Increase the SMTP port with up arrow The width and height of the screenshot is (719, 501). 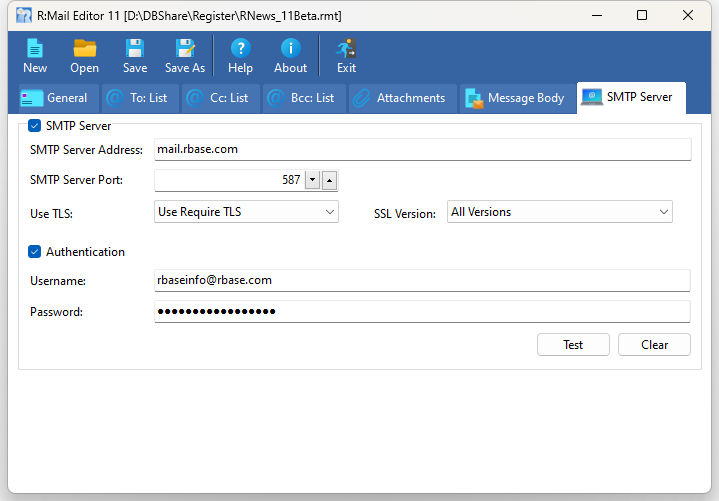pos(329,180)
